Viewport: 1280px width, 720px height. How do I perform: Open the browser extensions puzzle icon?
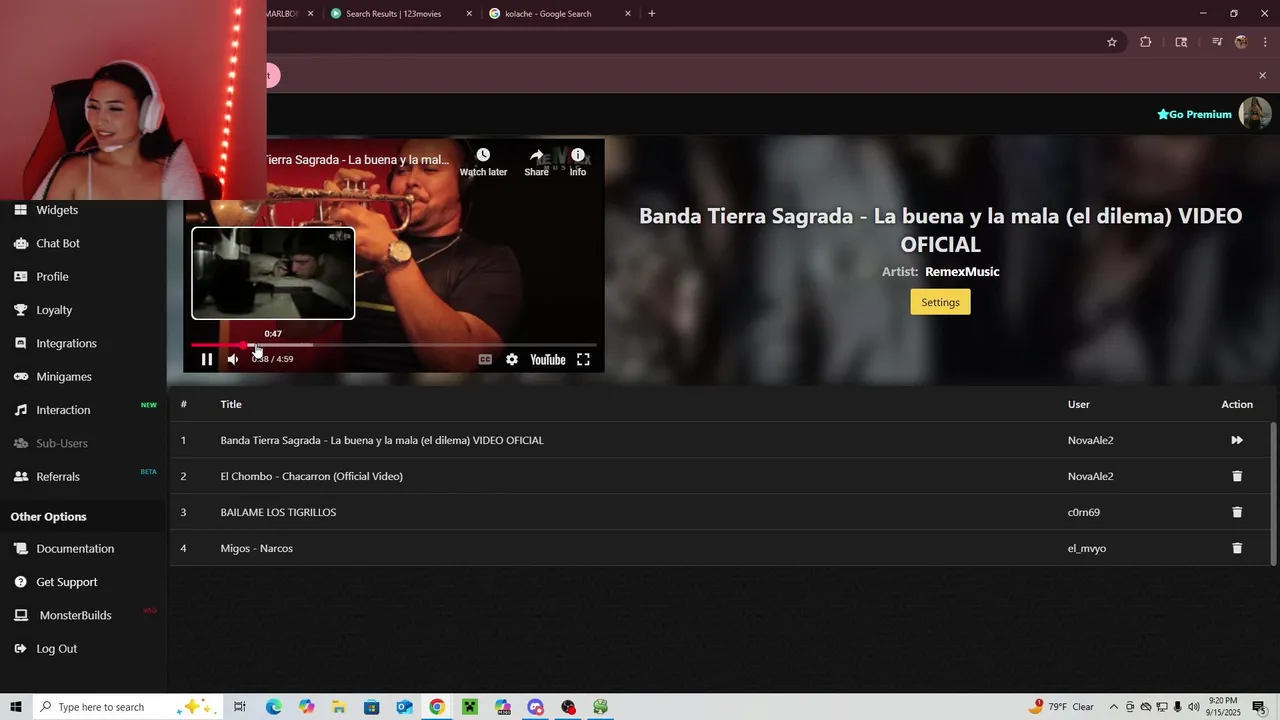pos(1146,42)
